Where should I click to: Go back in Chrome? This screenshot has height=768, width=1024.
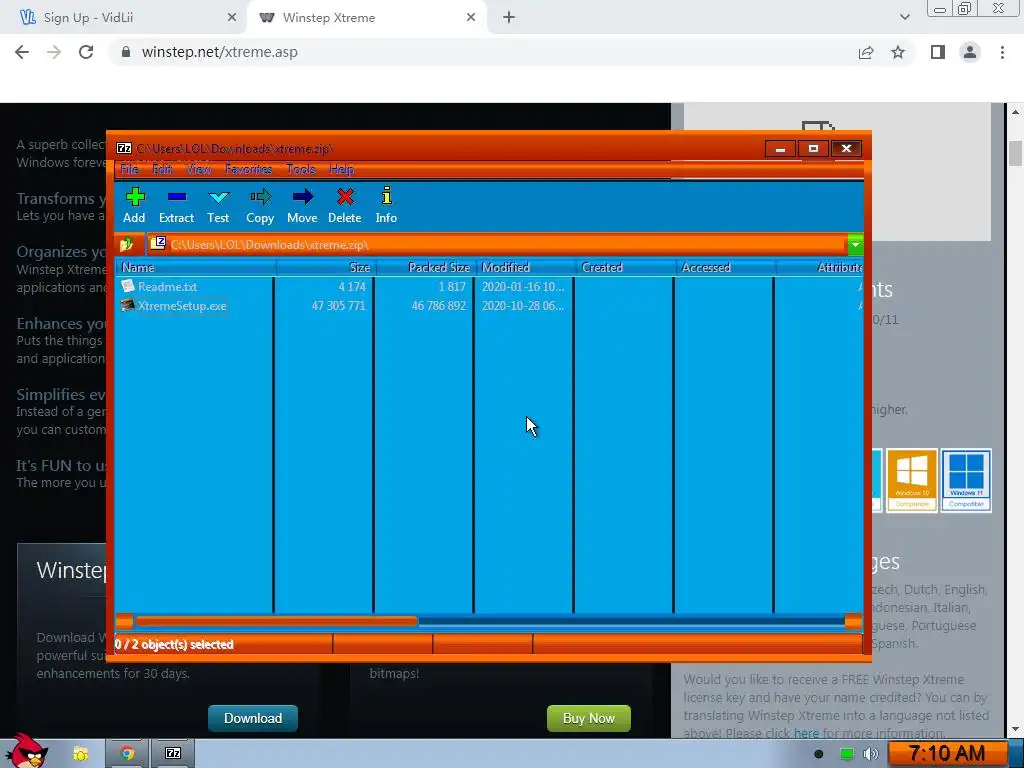point(22,52)
